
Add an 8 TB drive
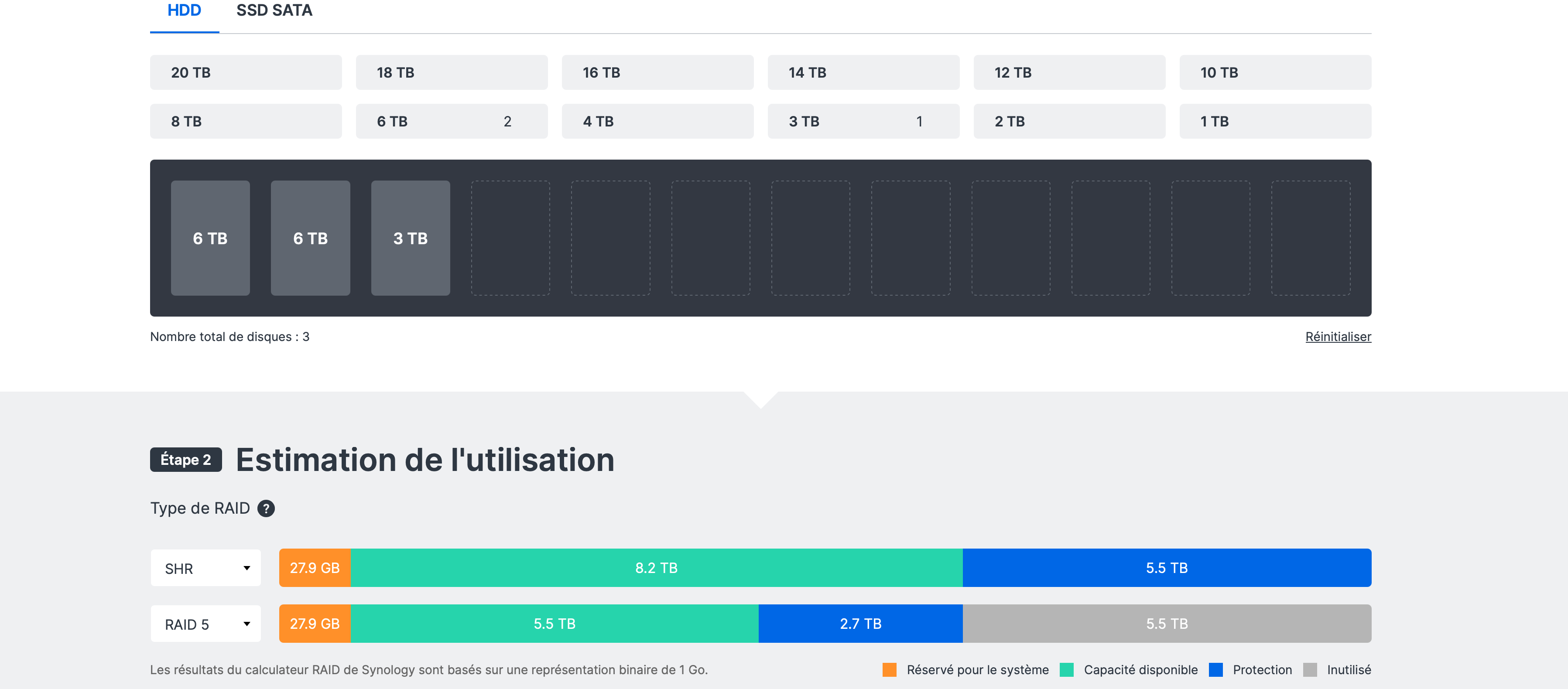[245, 121]
